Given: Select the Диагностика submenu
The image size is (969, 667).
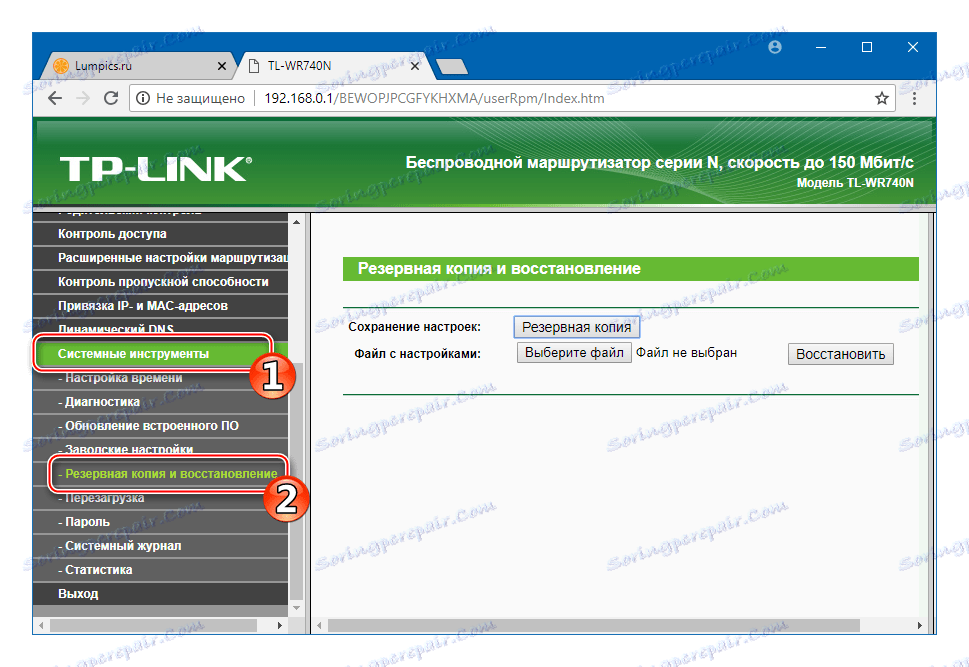Looking at the screenshot, I should click(x=160, y=402).
